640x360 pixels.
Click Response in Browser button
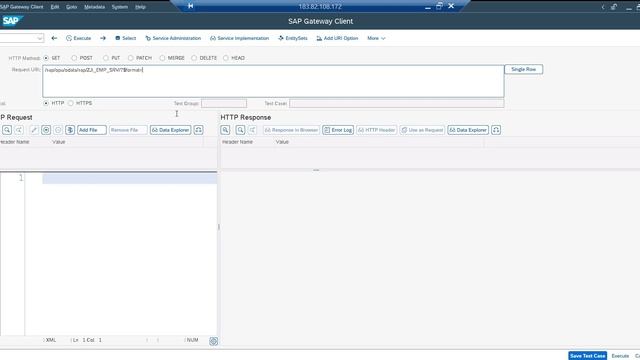point(291,130)
